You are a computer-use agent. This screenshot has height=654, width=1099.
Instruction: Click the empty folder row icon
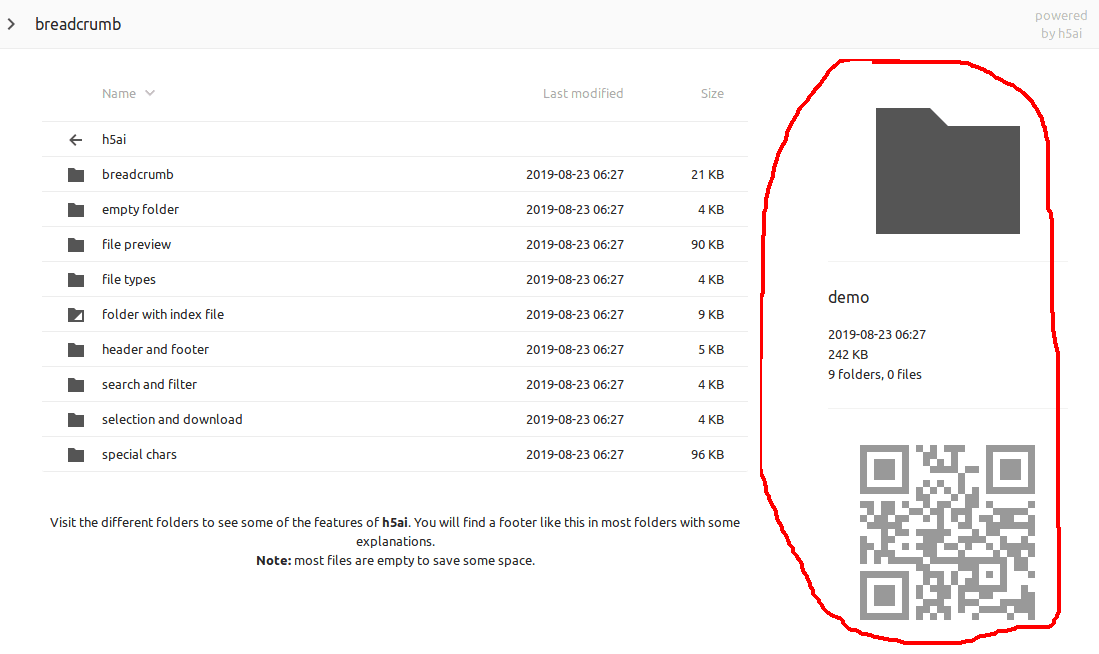tap(76, 210)
